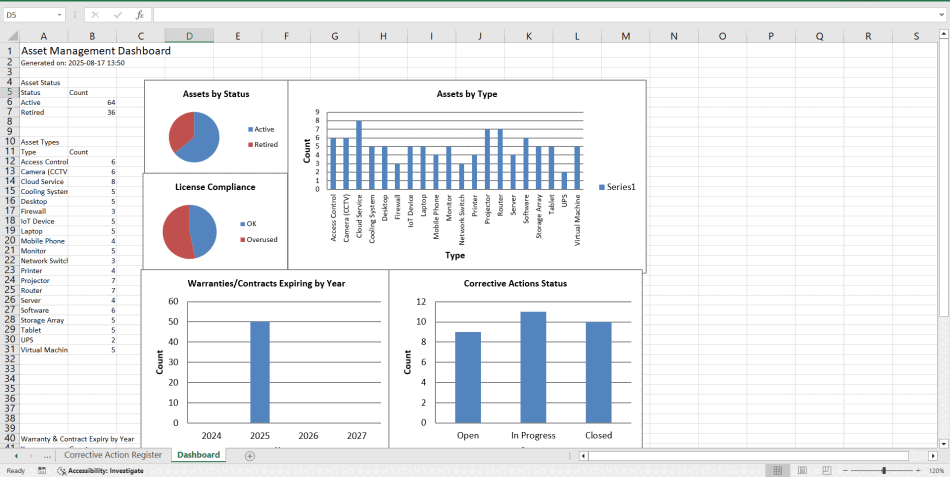Click the 2025 bar in warranties chart
The image size is (950, 478).
pos(260,372)
